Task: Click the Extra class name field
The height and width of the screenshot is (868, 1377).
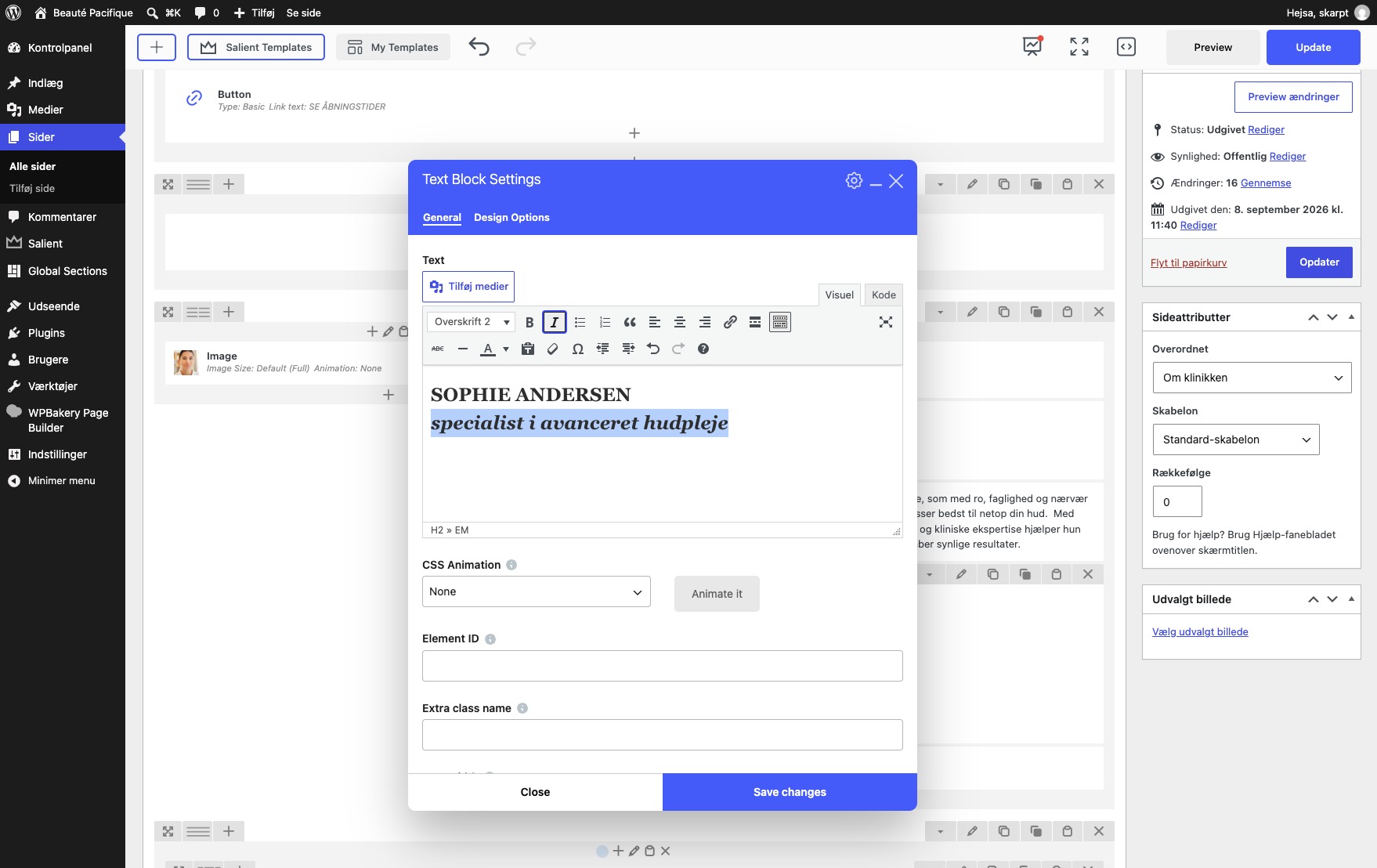Action: point(663,735)
